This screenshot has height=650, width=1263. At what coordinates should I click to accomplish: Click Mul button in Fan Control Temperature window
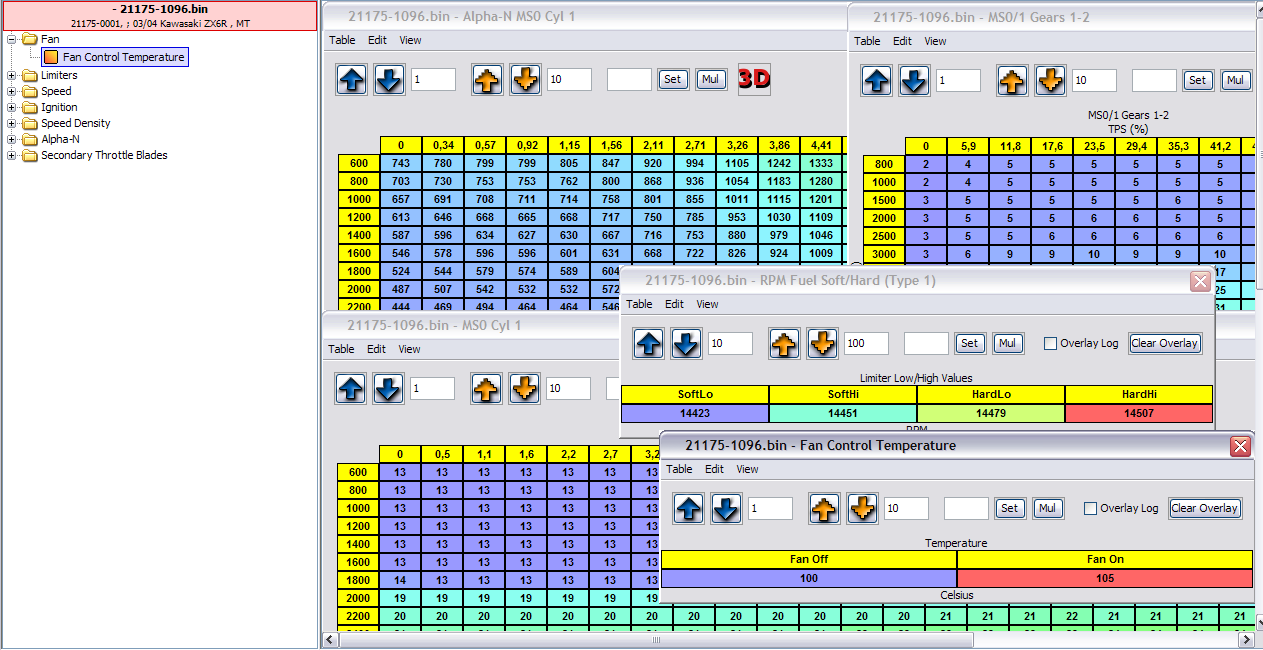(x=1047, y=508)
